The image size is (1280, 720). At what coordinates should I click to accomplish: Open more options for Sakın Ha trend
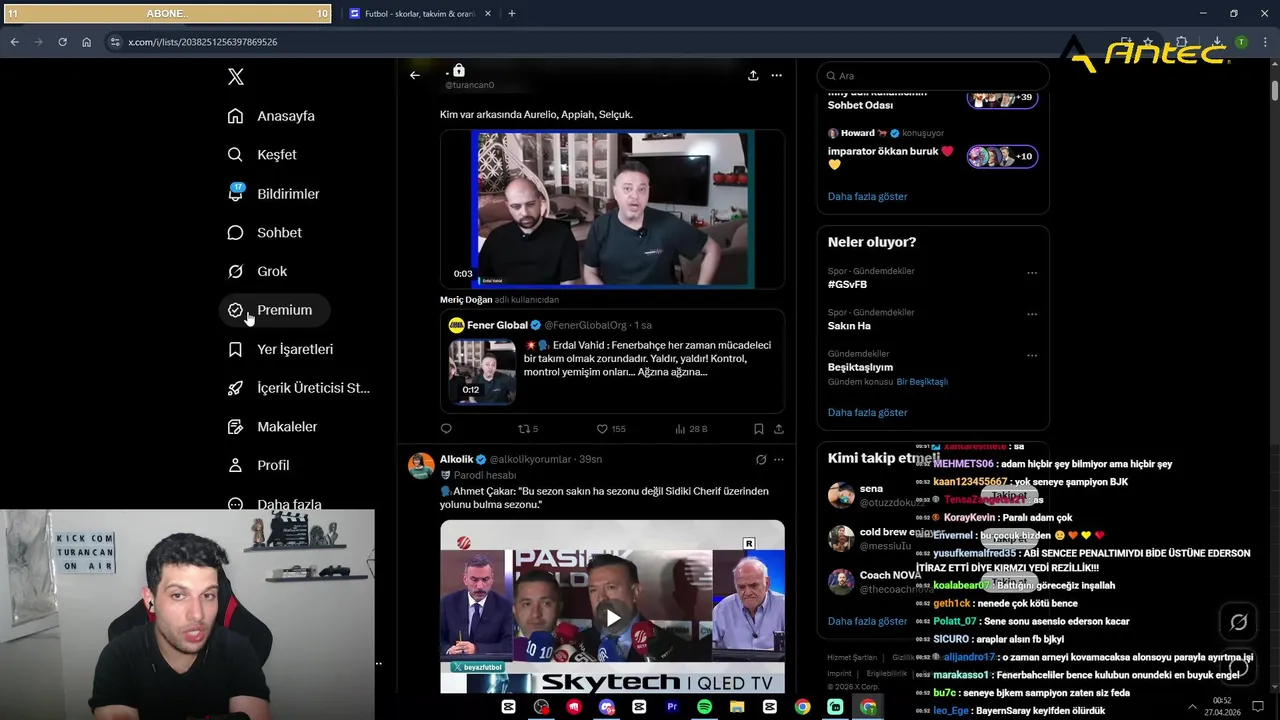click(x=1032, y=314)
